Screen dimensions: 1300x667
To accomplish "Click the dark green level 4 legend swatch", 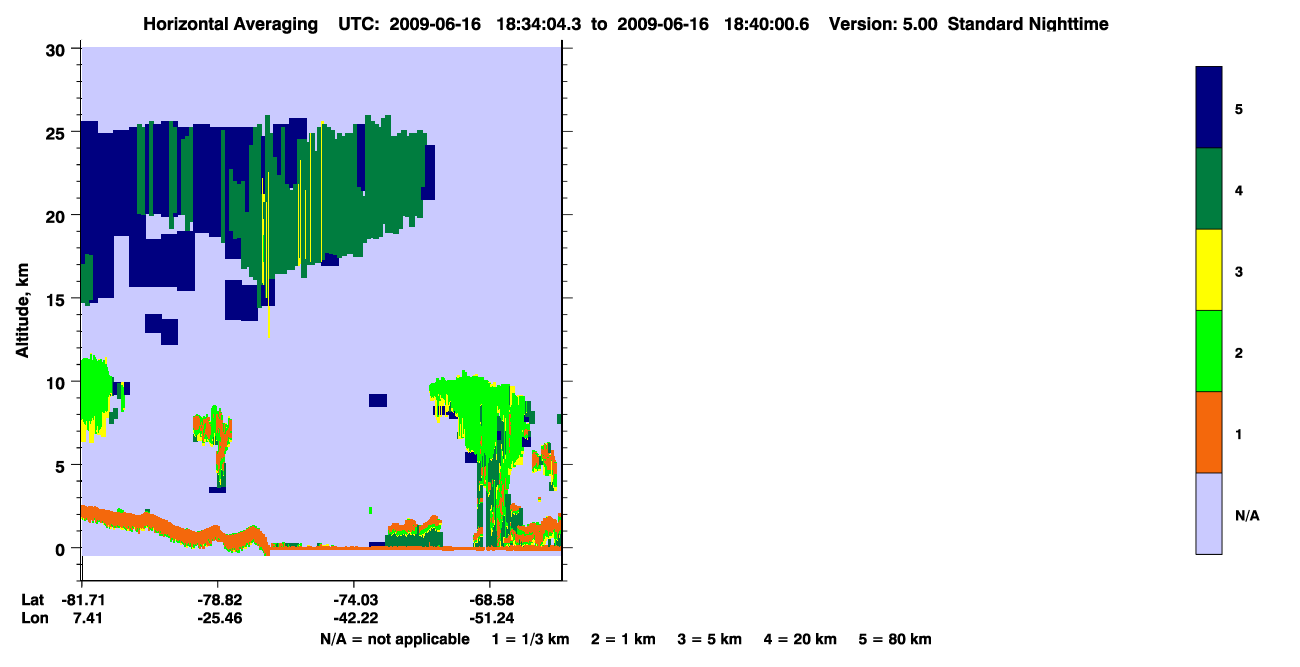I will [x=1209, y=189].
